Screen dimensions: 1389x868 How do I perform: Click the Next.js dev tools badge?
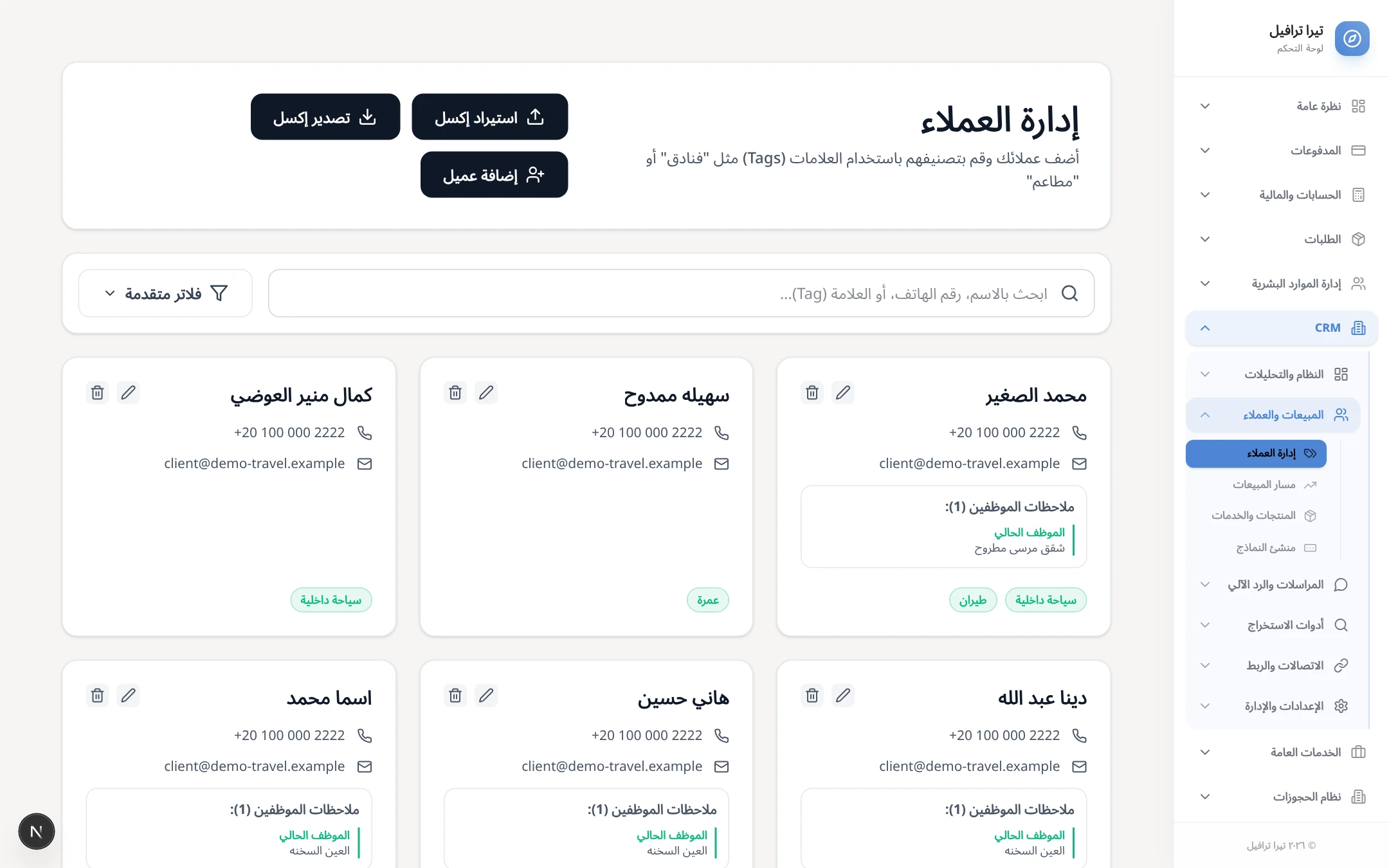[37, 831]
